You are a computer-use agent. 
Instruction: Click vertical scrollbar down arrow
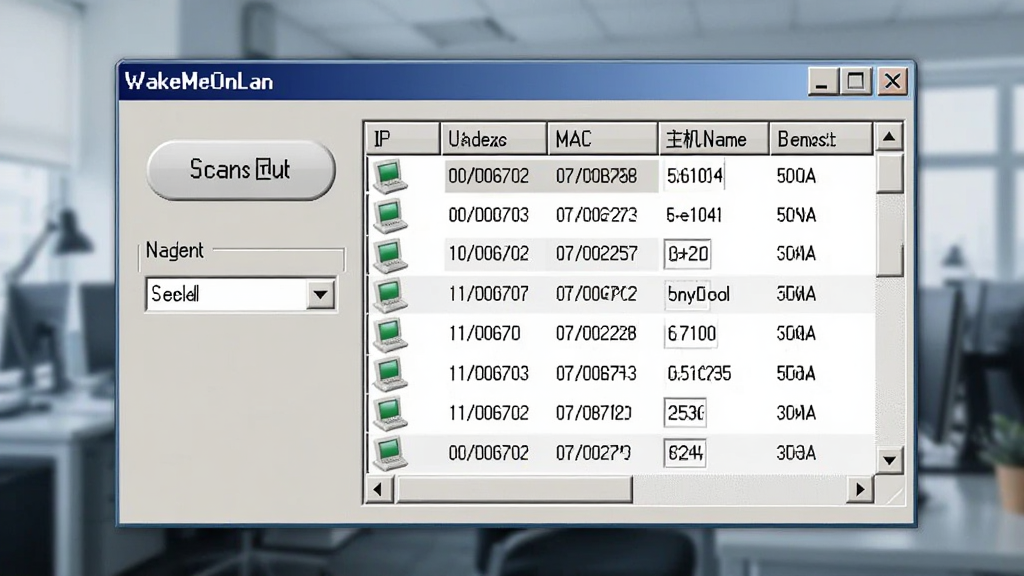coord(889,460)
